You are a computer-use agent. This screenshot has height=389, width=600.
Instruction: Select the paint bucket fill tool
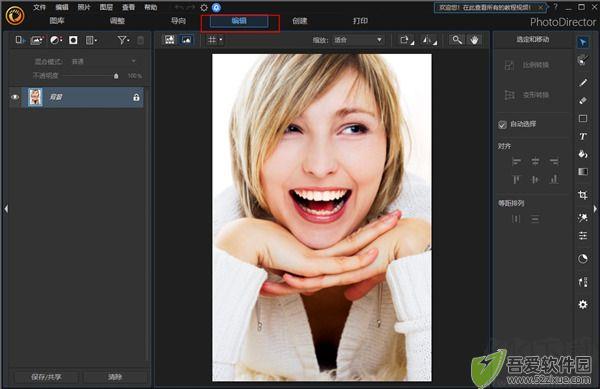pyautogui.click(x=583, y=154)
